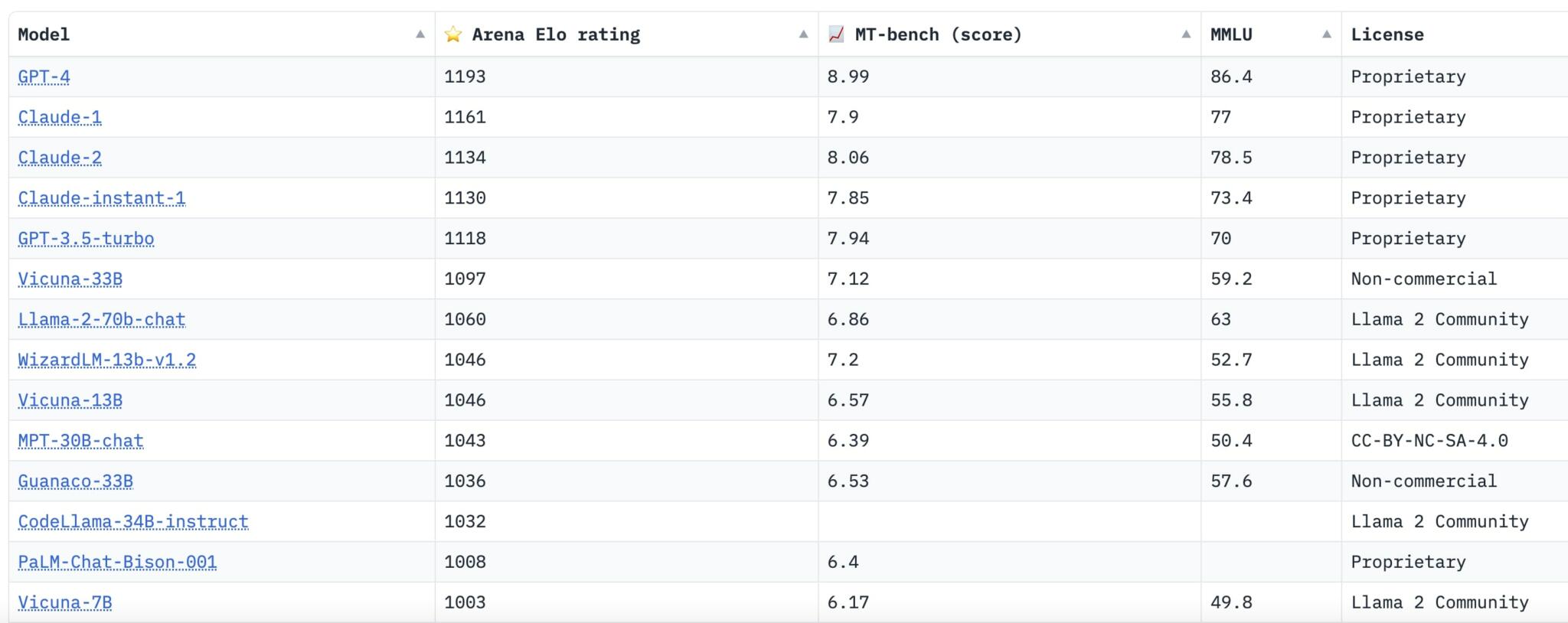Open the WizardLM-13b-v1.2 model link
Image resolution: width=1568 pixels, height=623 pixels.
point(105,360)
